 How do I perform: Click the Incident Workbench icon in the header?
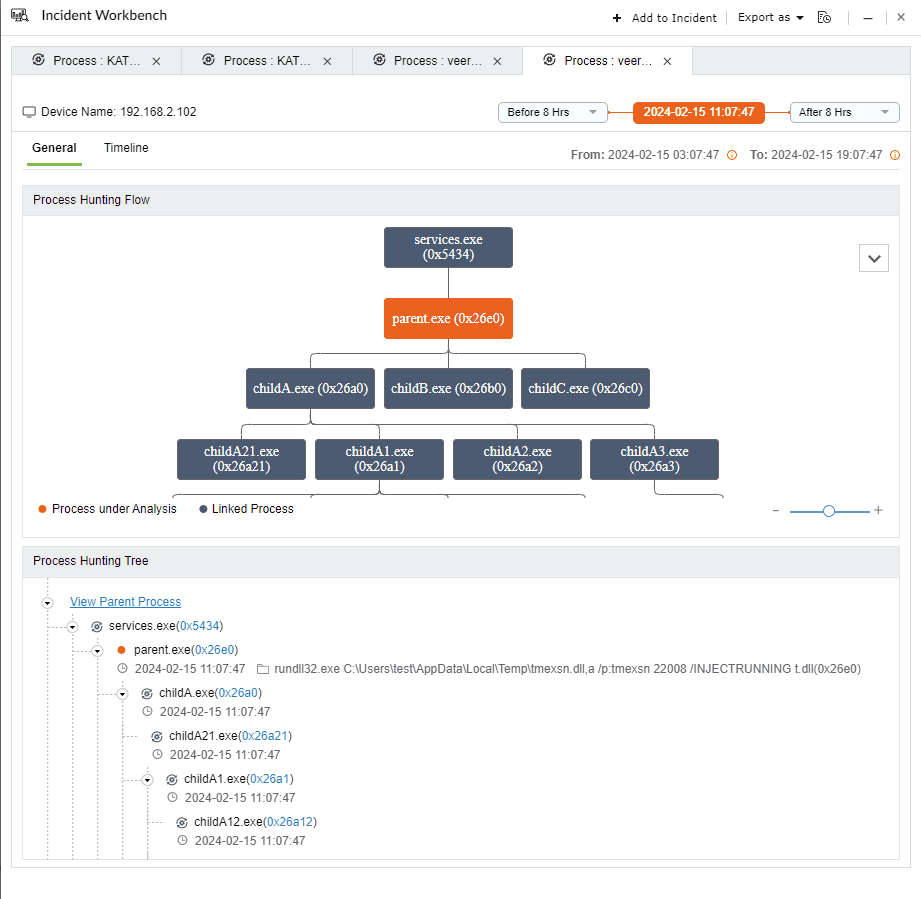[19, 15]
